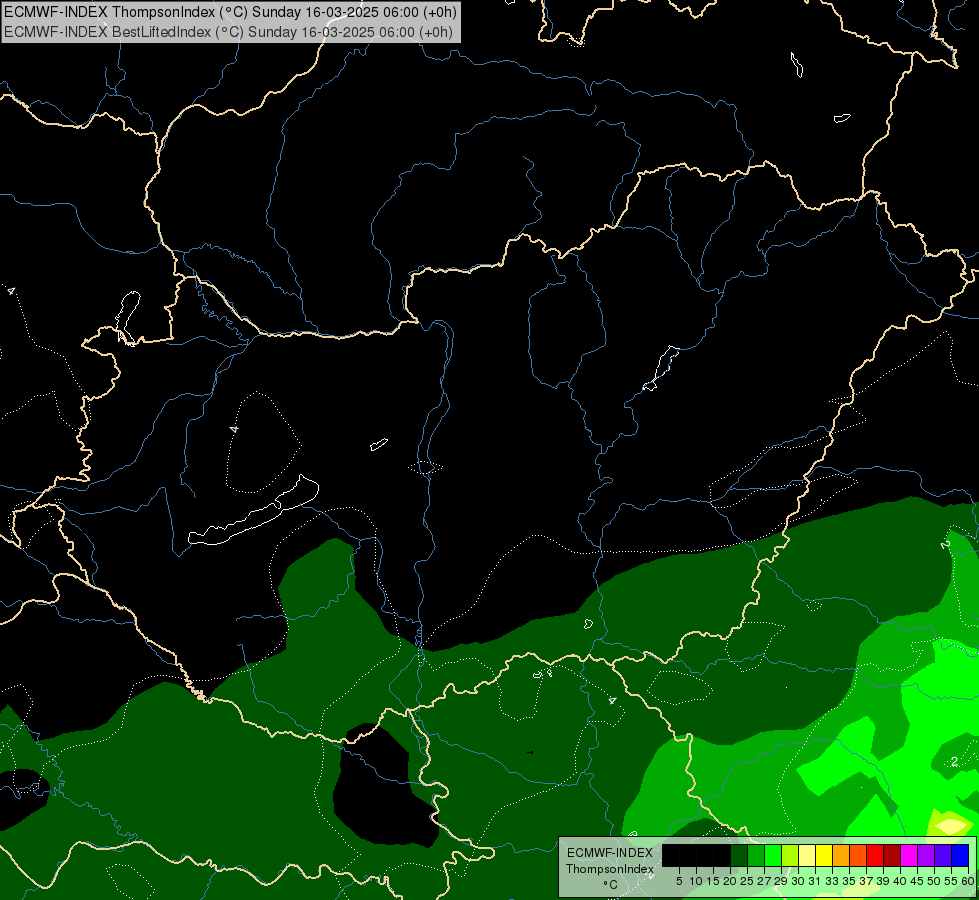This screenshot has height=900, width=979.
Task: Click the legend scale value "33"
Action: pos(832,881)
